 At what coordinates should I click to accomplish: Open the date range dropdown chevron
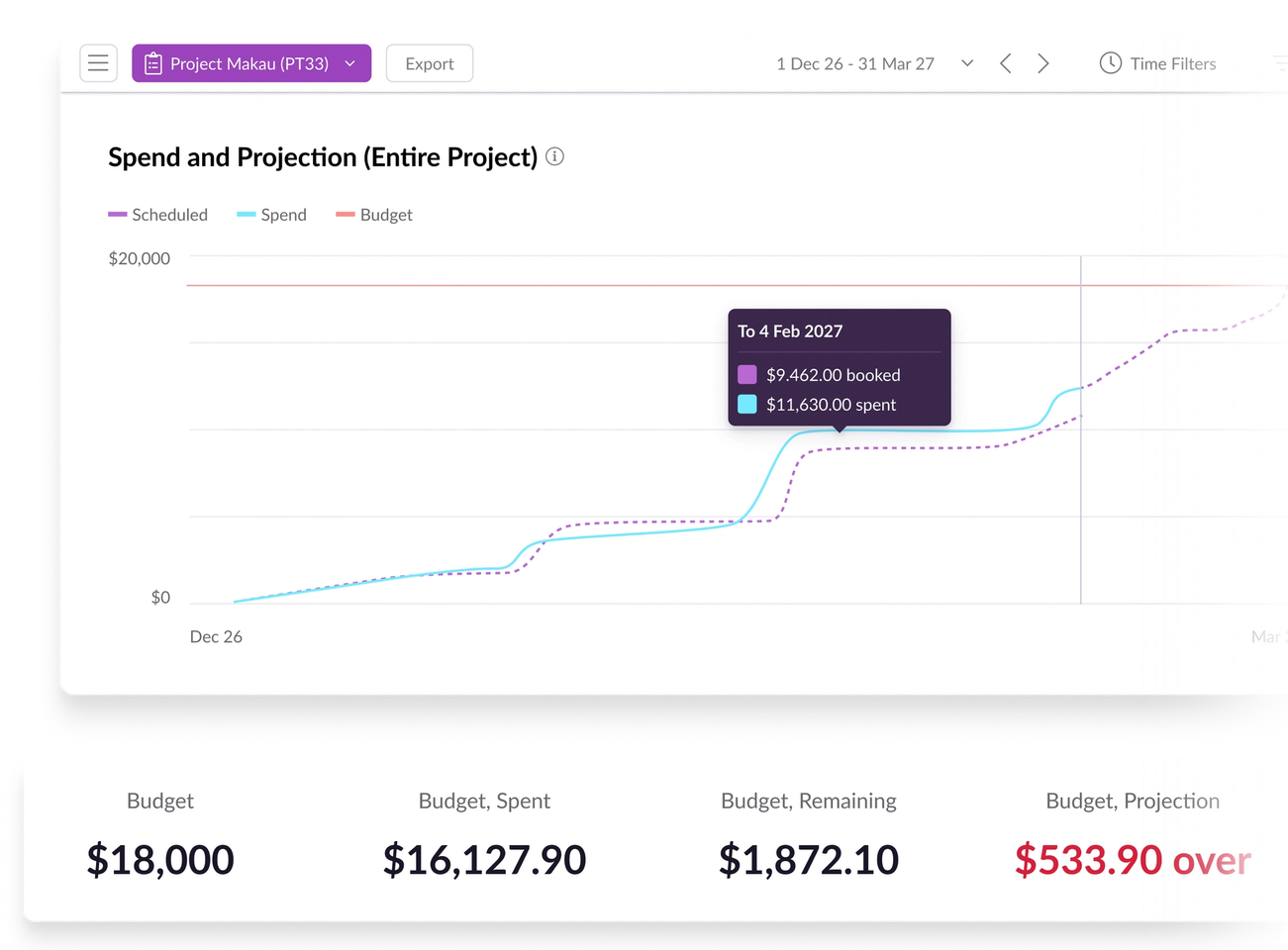pyautogui.click(x=967, y=63)
